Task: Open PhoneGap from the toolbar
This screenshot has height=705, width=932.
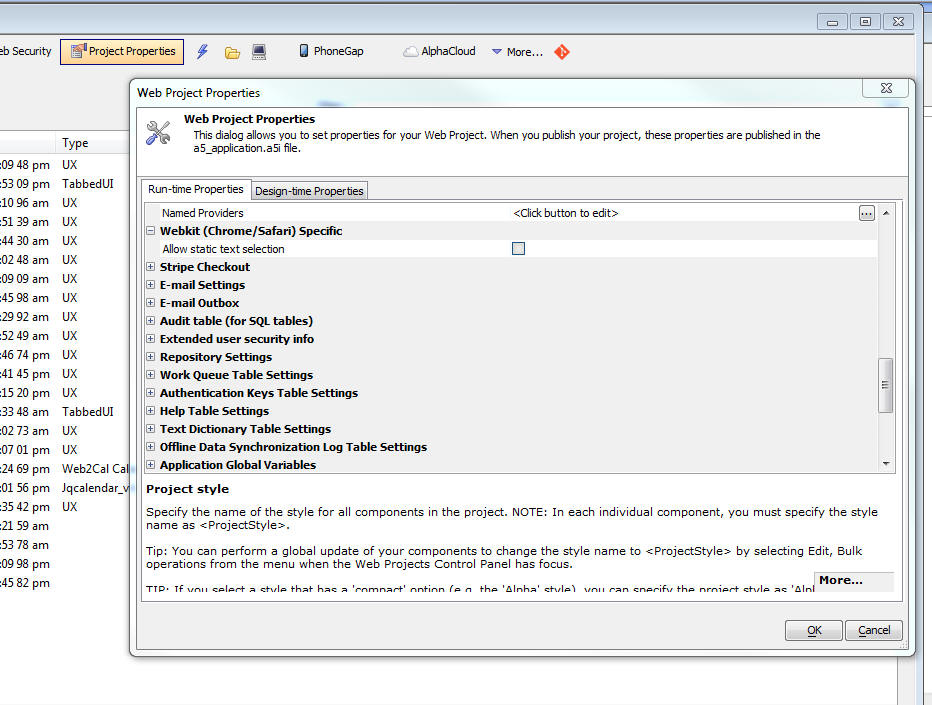Action: click(330, 51)
